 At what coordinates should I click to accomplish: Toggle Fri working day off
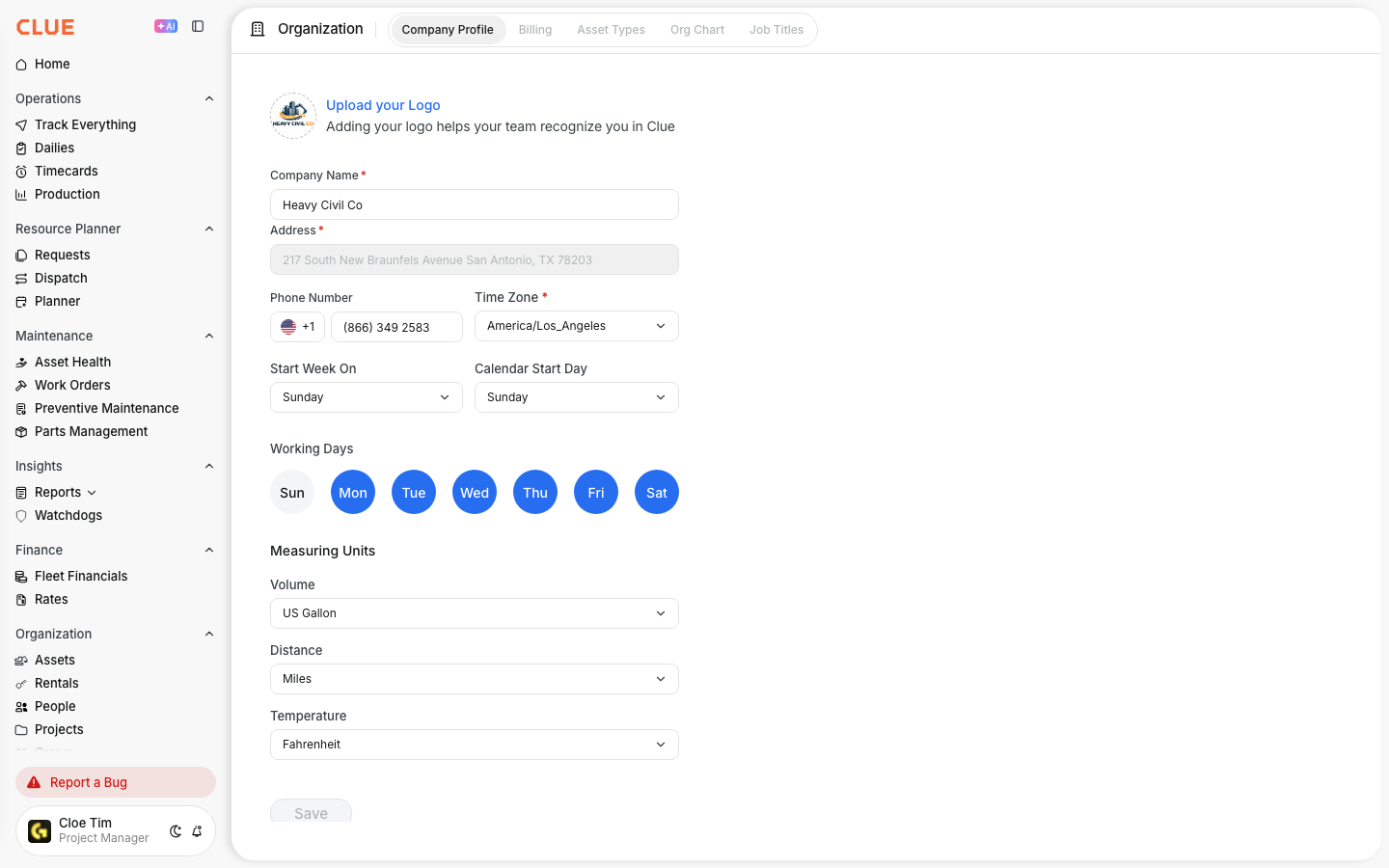pyautogui.click(x=596, y=492)
